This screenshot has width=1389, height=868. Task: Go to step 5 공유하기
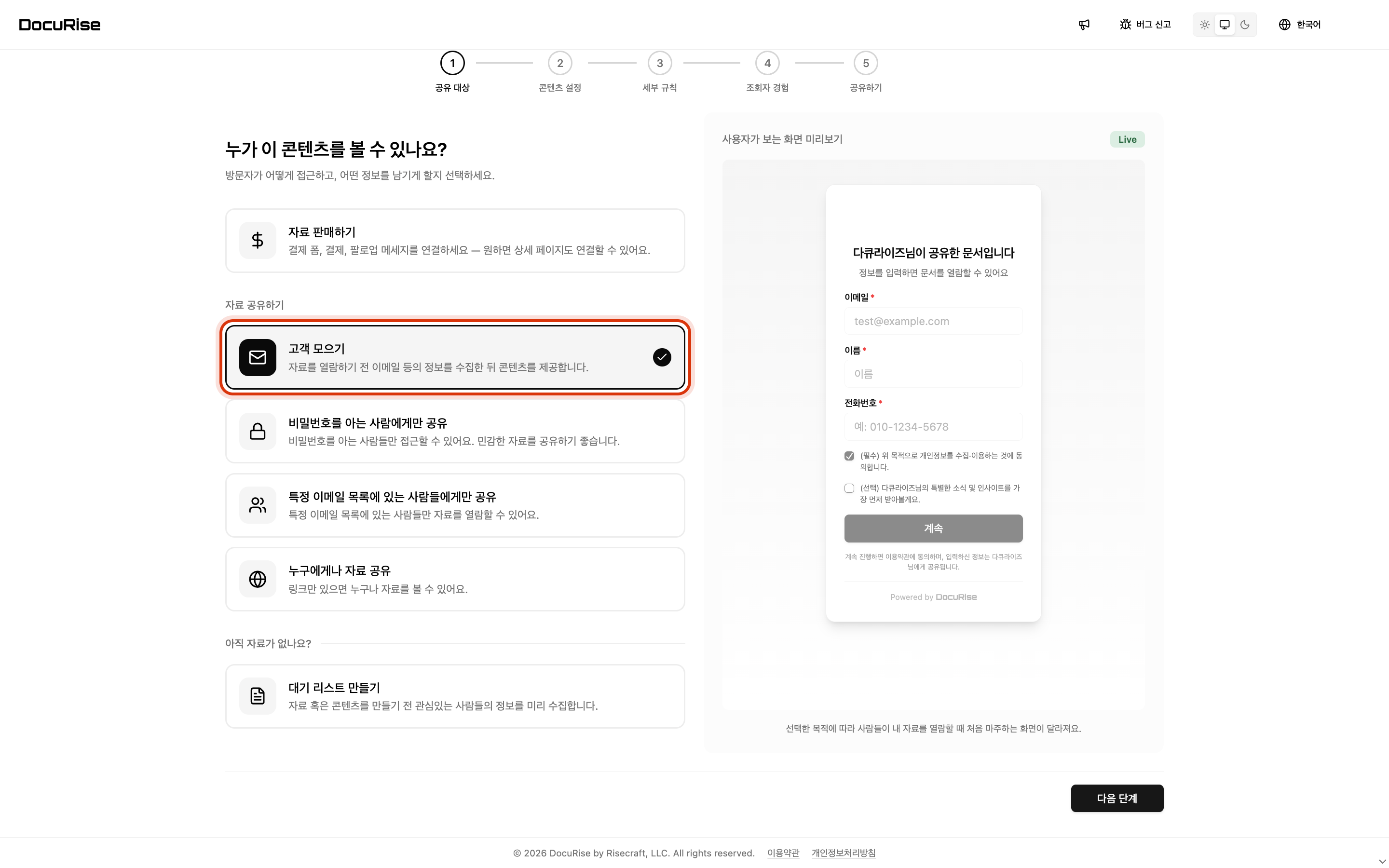(866, 72)
